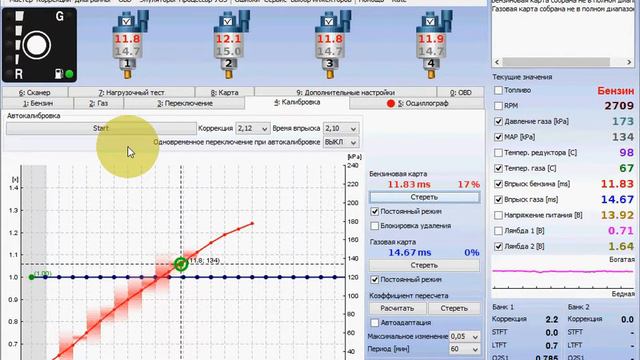Toggle Постоянный режим under Газовая карта
This screenshot has width=640, height=360.
(x=375, y=280)
